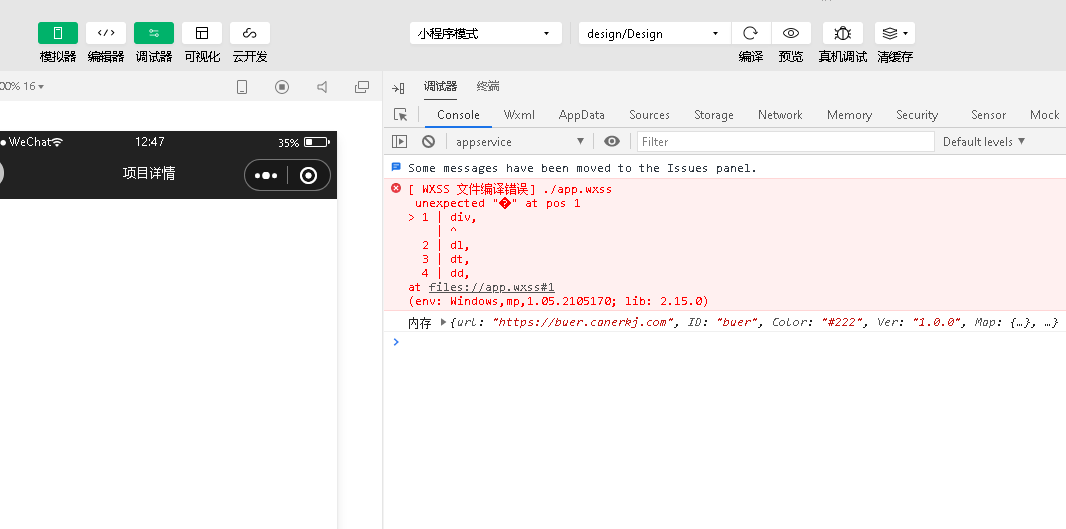Click the 12:47 simulator clock

pyautogui.click(x=150, y=142)
